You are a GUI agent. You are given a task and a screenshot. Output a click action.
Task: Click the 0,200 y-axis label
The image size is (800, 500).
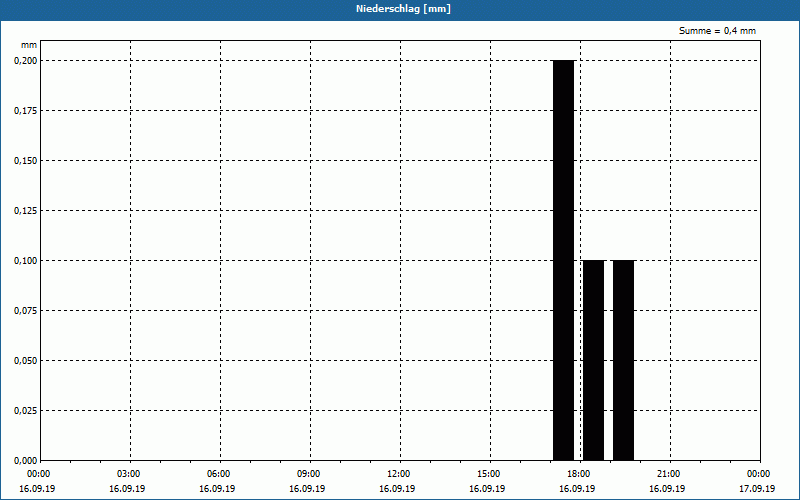(26, 61)
